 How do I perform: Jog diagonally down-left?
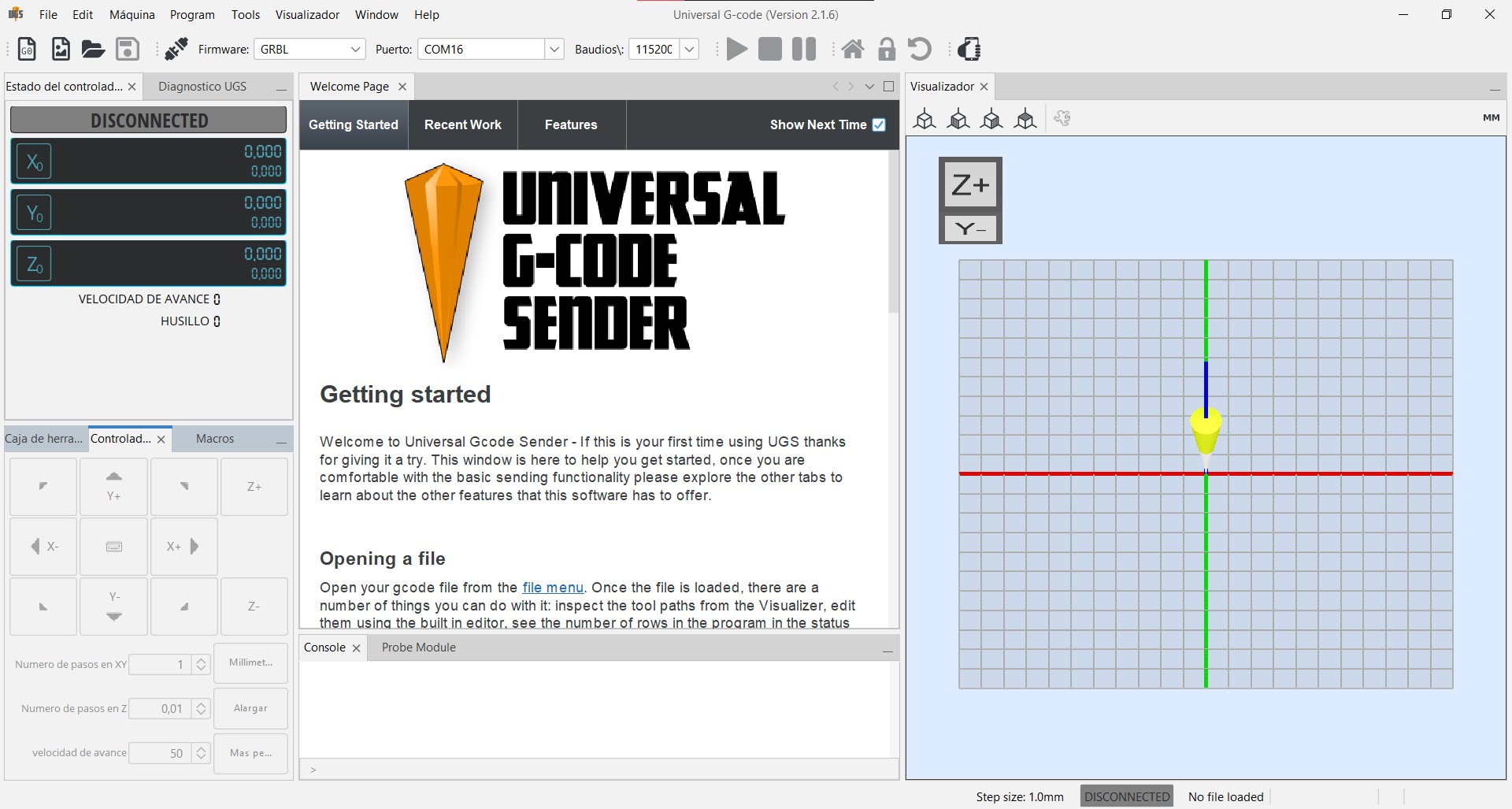point(43,607)
